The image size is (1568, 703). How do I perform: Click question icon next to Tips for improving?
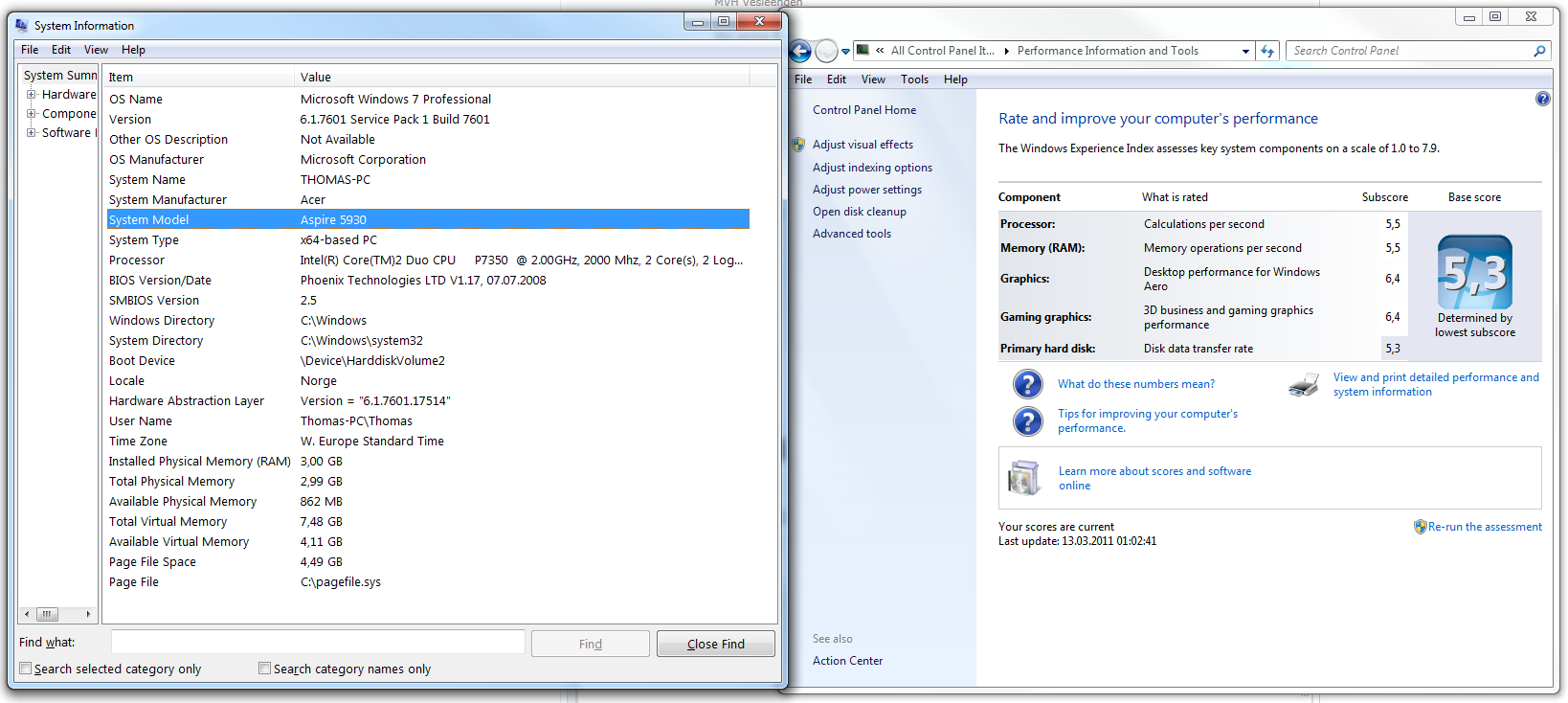(x=1027, y=420)
